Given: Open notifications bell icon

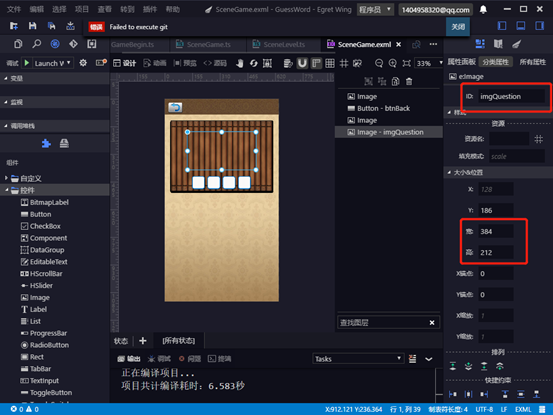Looking at the screenshot, I should click(x=483, y=10).
